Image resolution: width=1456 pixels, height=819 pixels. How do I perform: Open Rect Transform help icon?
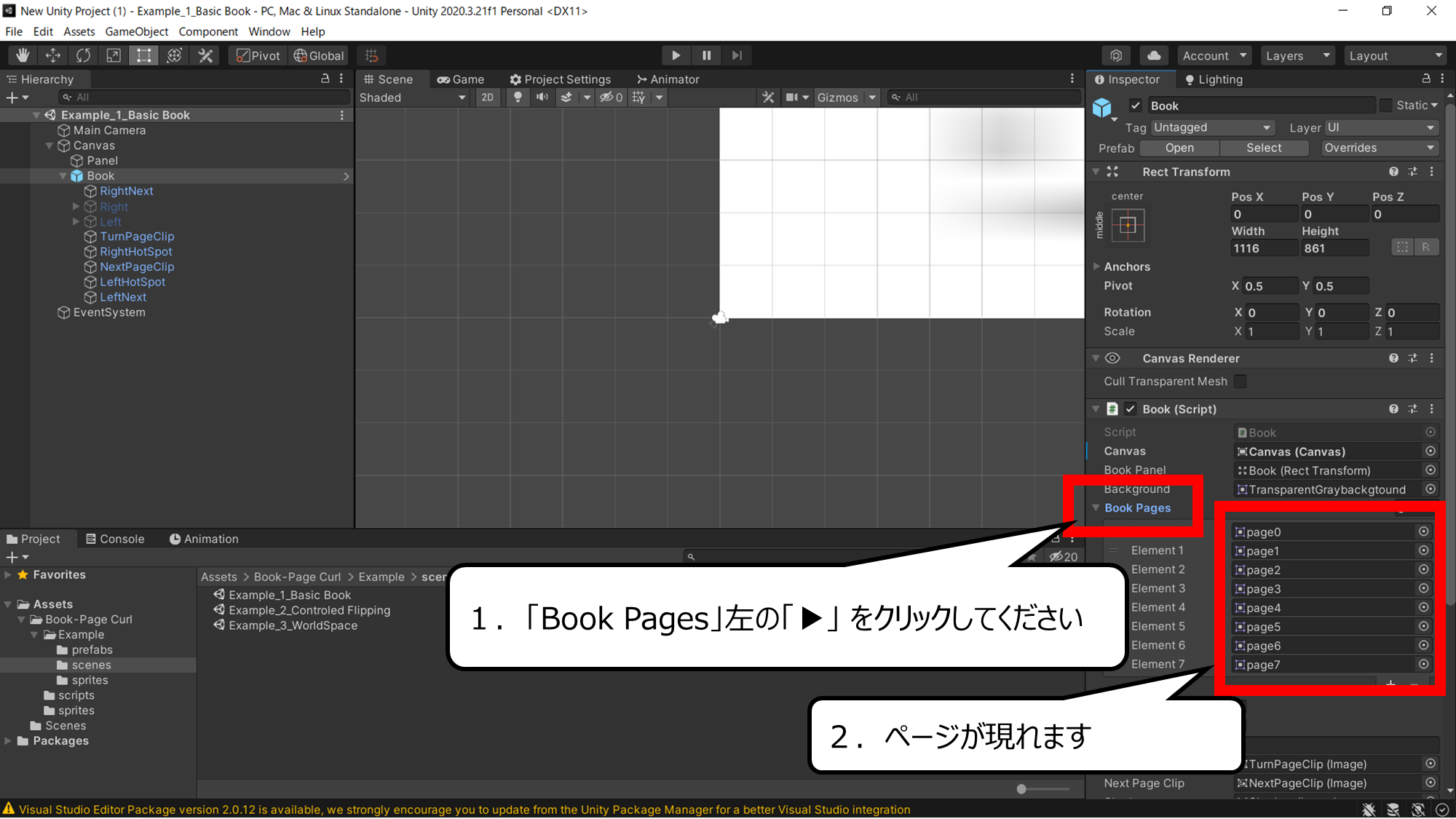(x=1393, y=172)
